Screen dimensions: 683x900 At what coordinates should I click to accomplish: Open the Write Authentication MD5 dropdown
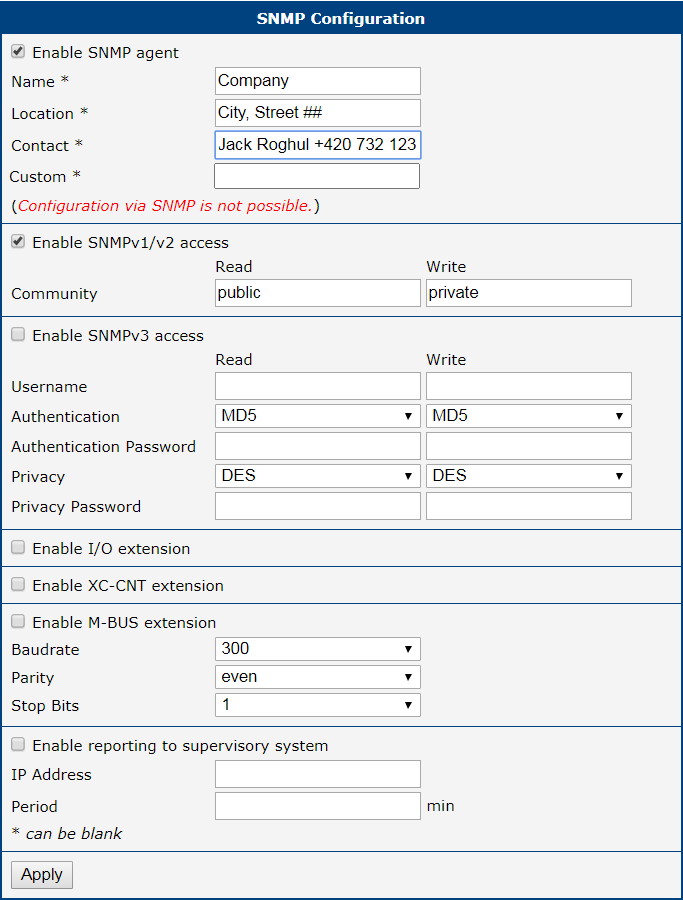(529, 416)
